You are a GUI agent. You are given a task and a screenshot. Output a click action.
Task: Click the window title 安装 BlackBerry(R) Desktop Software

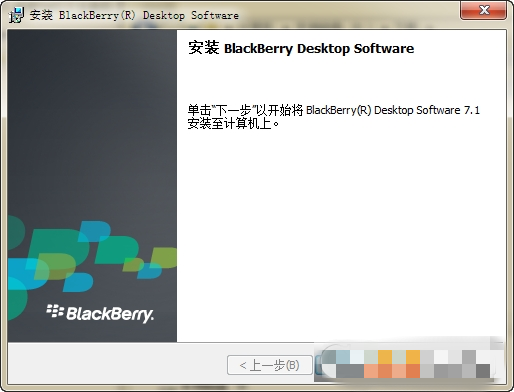pos(134,15)
